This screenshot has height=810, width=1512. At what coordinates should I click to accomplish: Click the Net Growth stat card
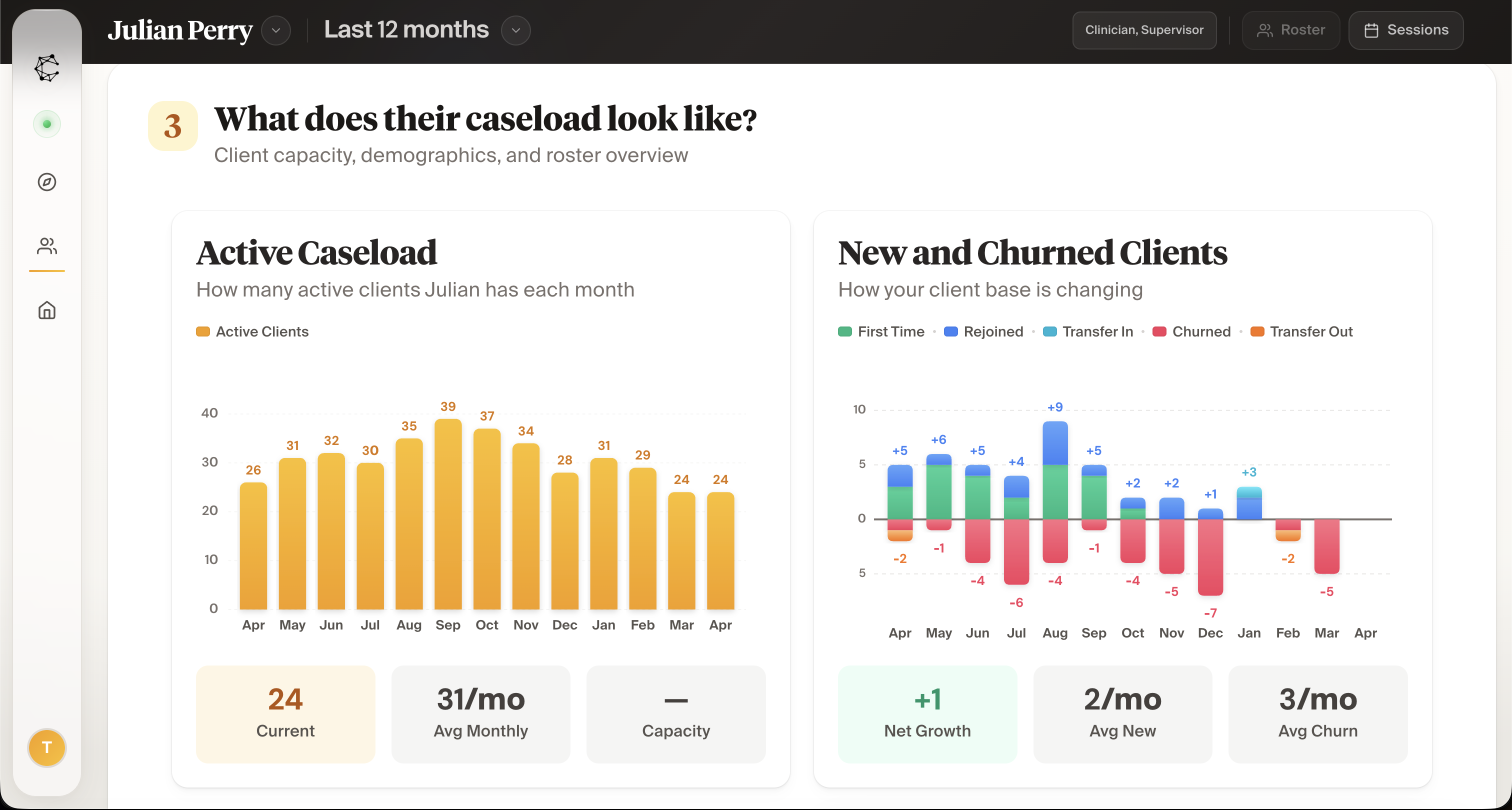click(927, 713)
